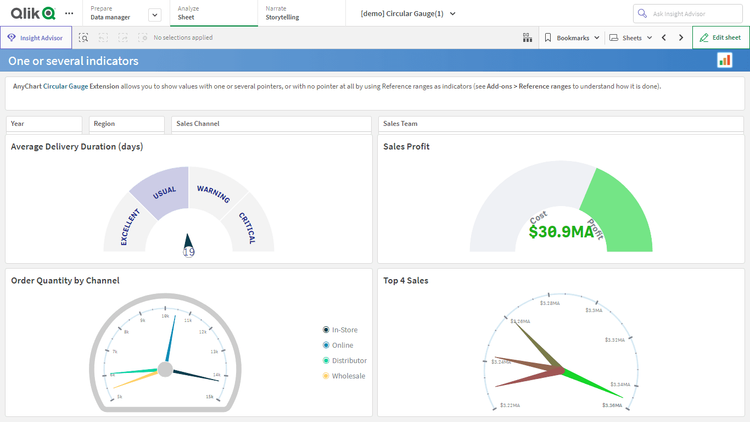Click the bar chart icon in sheet title
The width and height of the screenshot is (750, 422).
[724, 60]
